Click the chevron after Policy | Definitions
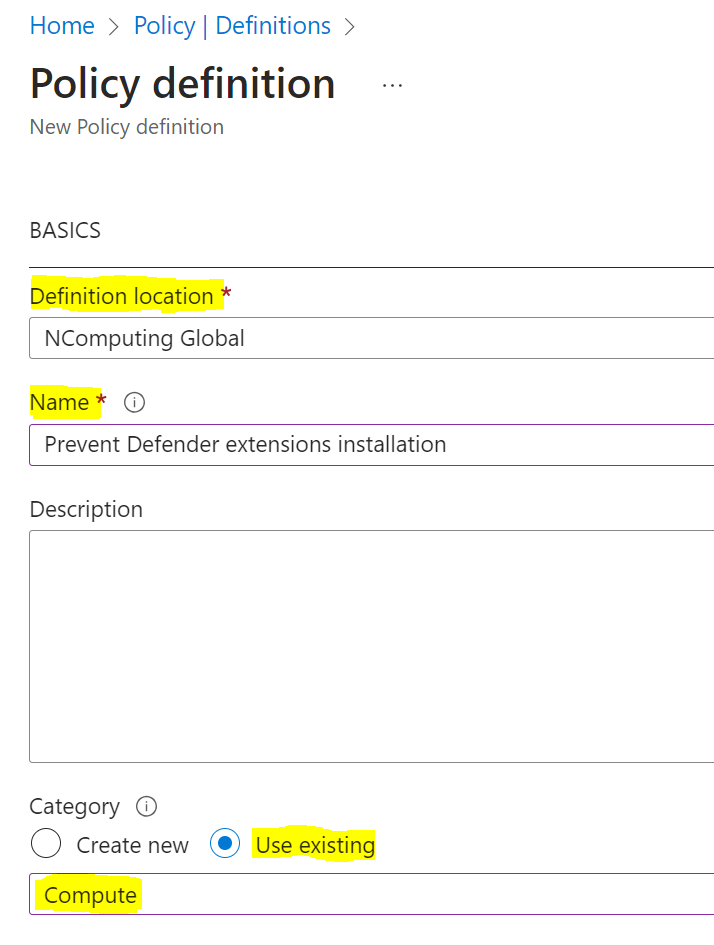Screen dimensions: 714x945 pos(350,27)
